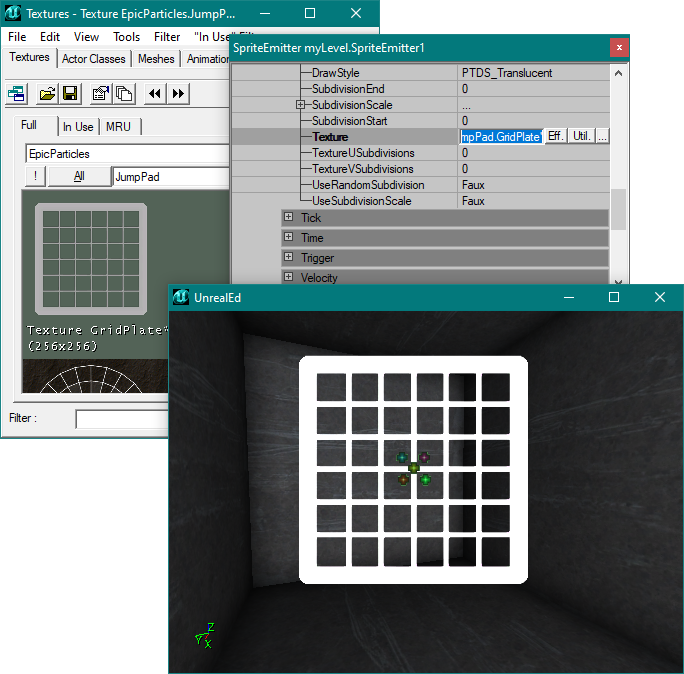
Task: Open the JumpPad group combo box
Action: click(171, 177)
